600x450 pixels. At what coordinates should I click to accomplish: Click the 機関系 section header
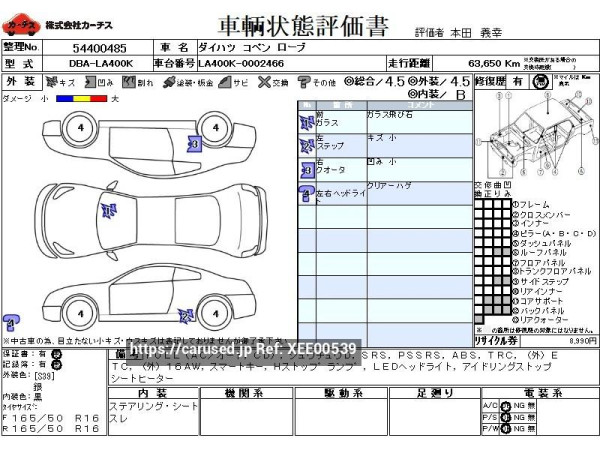coord(246,393)
